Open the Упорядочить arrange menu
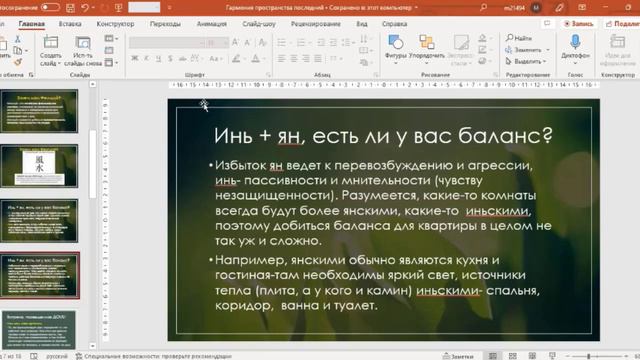This screenshot has width=640, height=360. coord(427,49)
